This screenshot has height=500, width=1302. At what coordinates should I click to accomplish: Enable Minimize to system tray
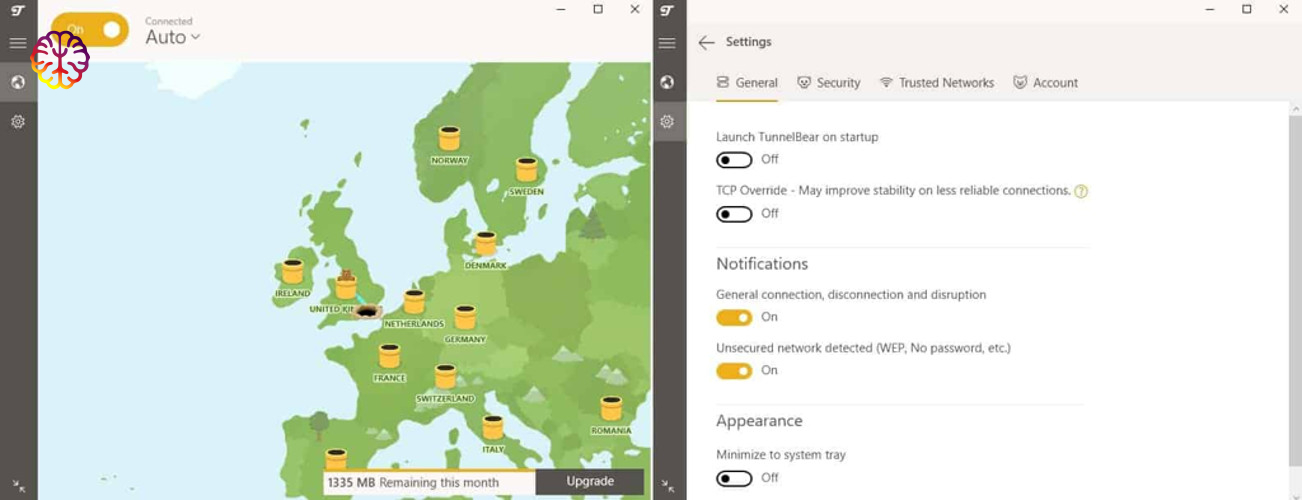pos(734,478)
